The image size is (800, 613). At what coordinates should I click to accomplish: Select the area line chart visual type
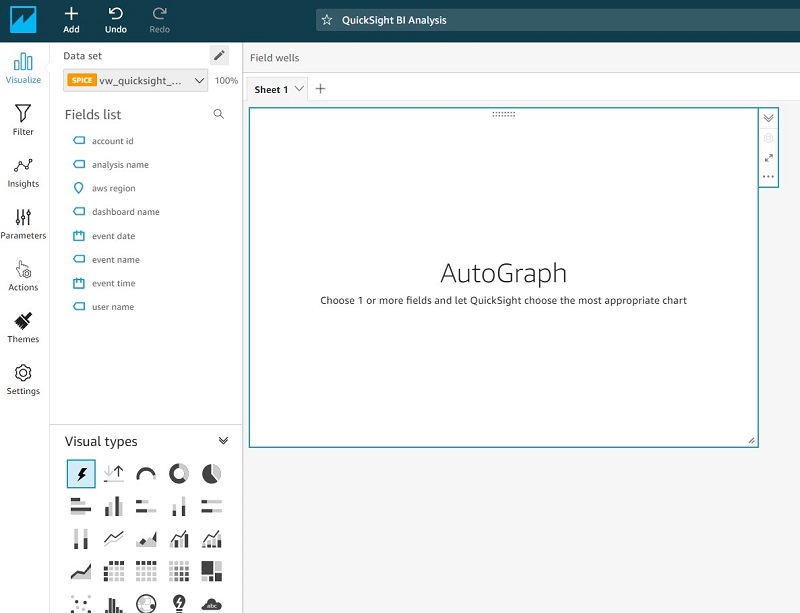[x=146, y=538]
